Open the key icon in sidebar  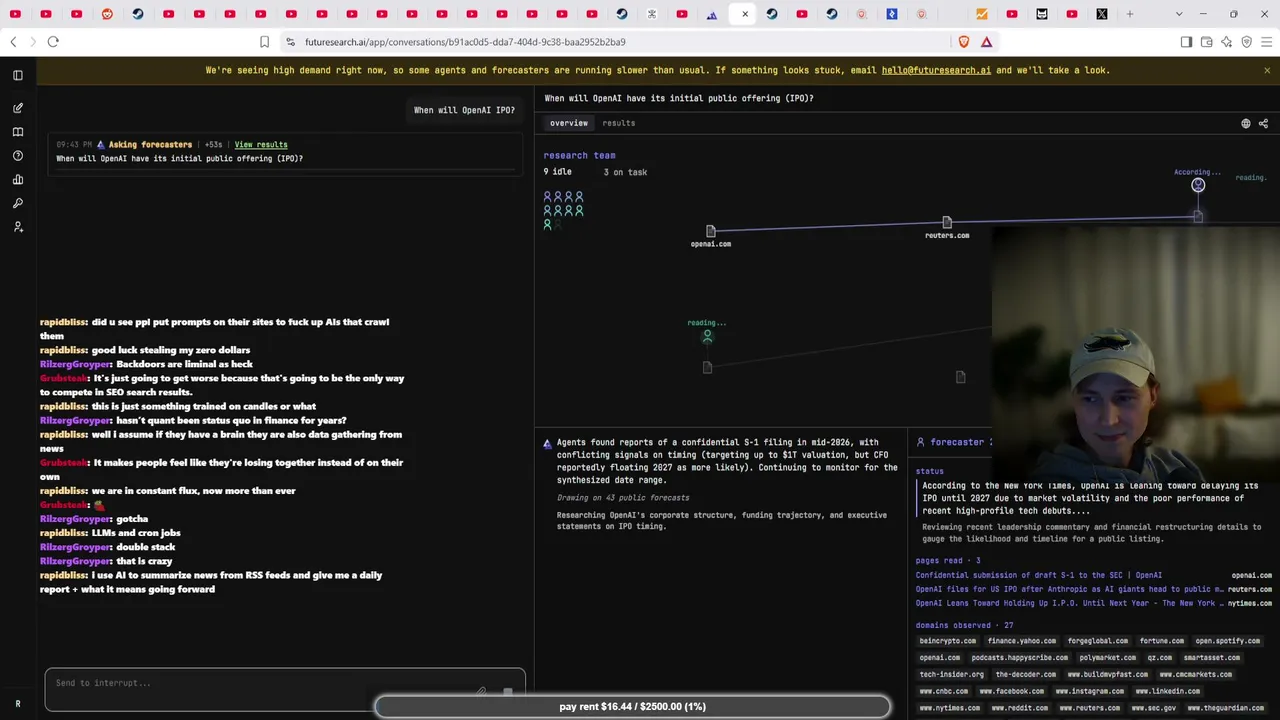click(x=17, y=203)
